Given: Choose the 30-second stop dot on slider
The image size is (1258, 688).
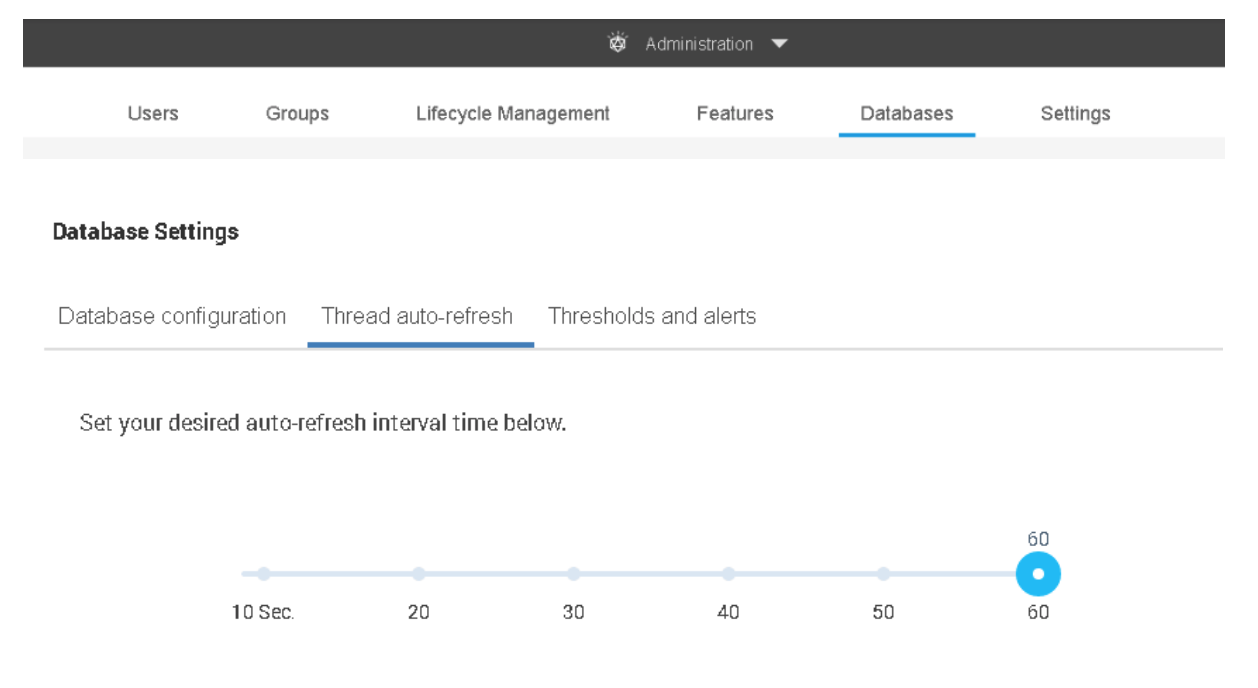Looking at the screenshot, I should coord(574,574).
